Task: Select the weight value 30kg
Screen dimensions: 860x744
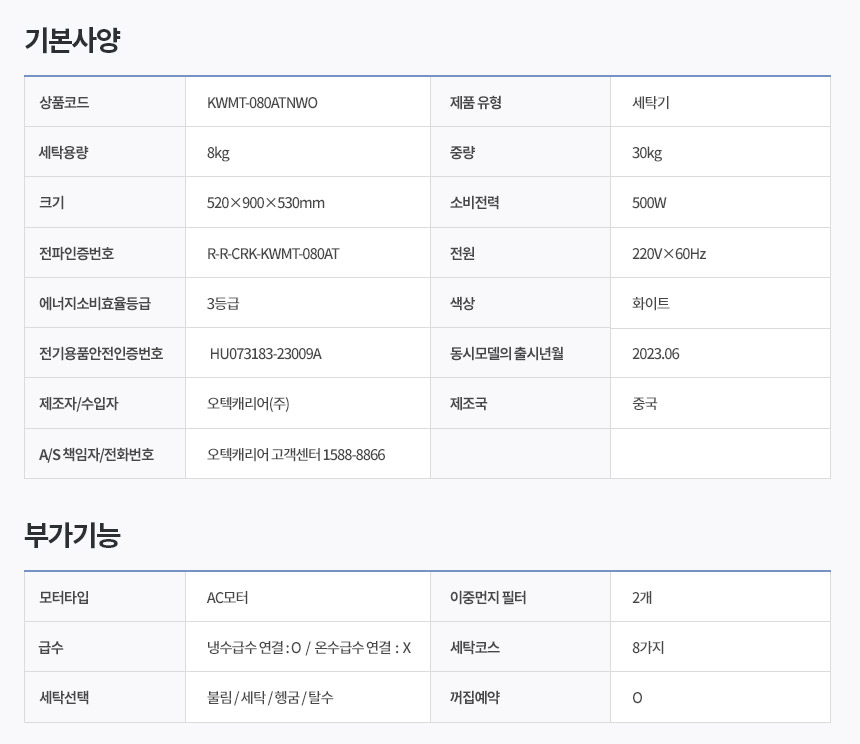Action: click(647, 153)
